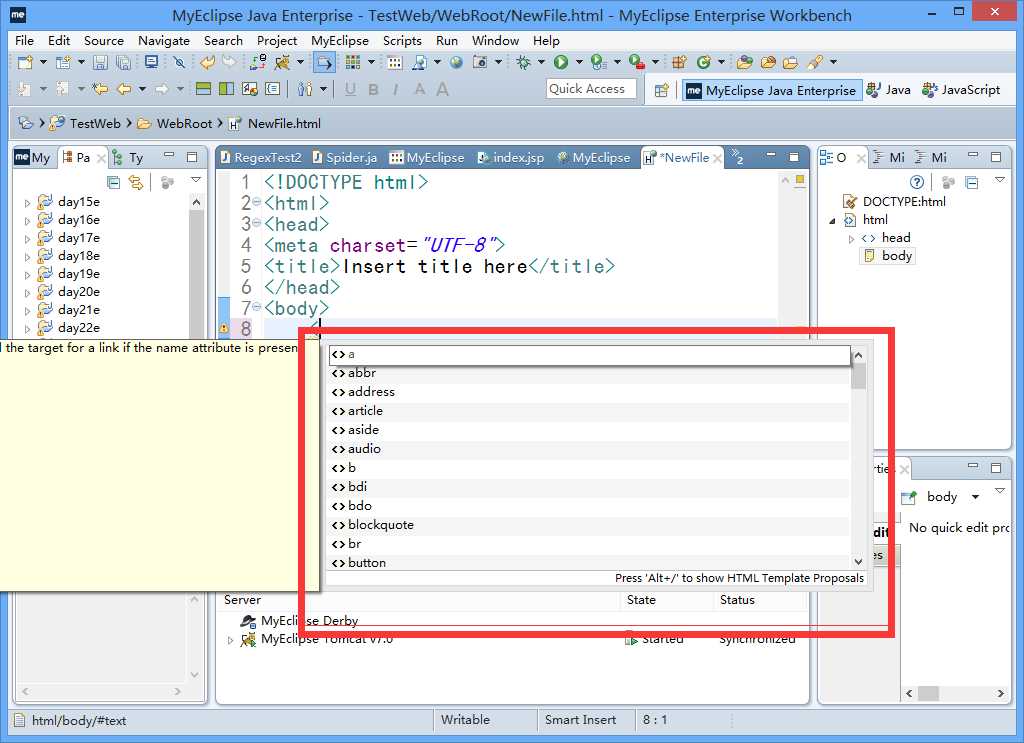Switch to the index.jsp editor tab

click(511, 157)
